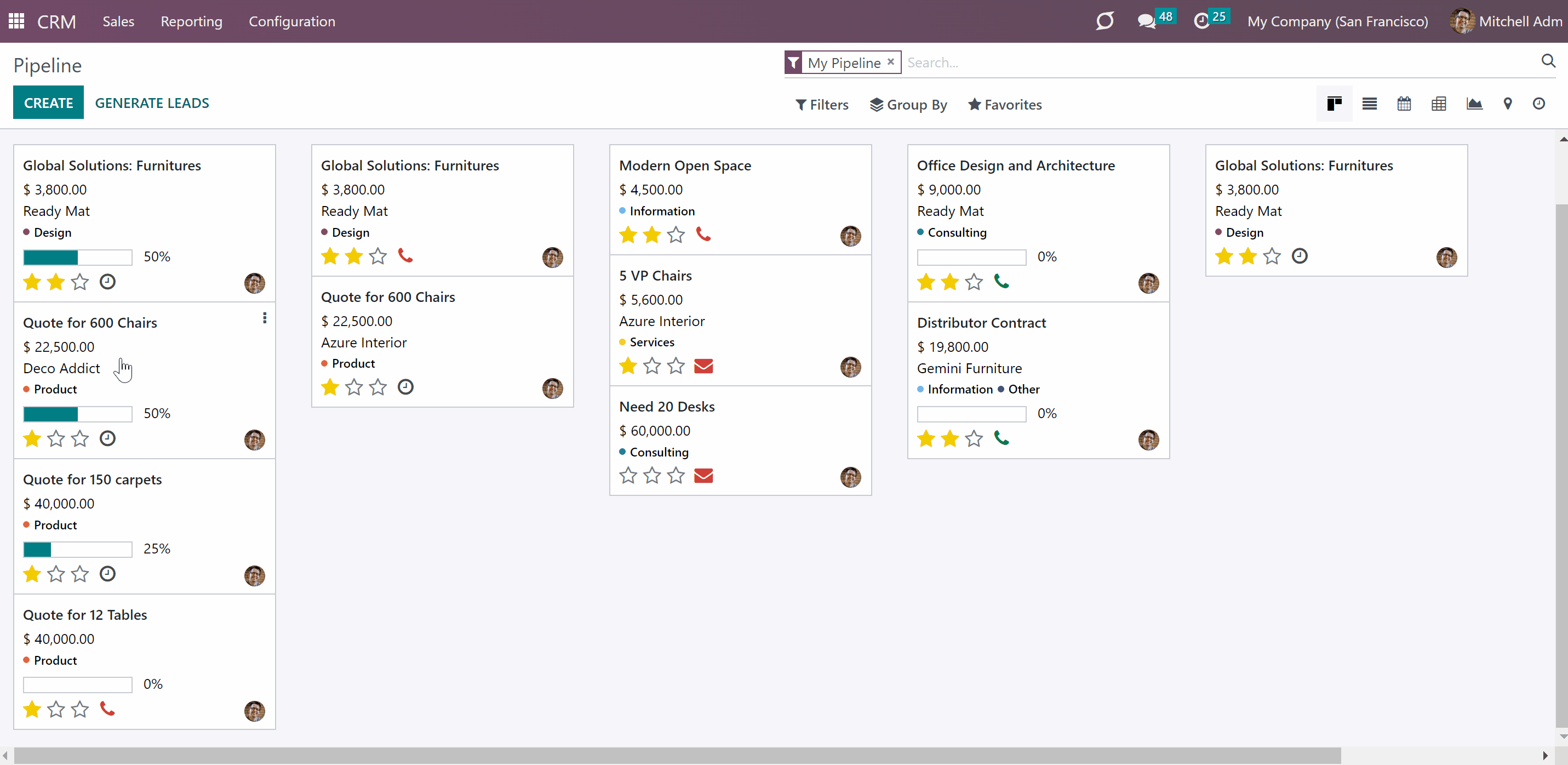Viewport: 1568px width, 765px height.
Task: Click red phone icon on Modern Open Space
Action: (x=703, y=235)
